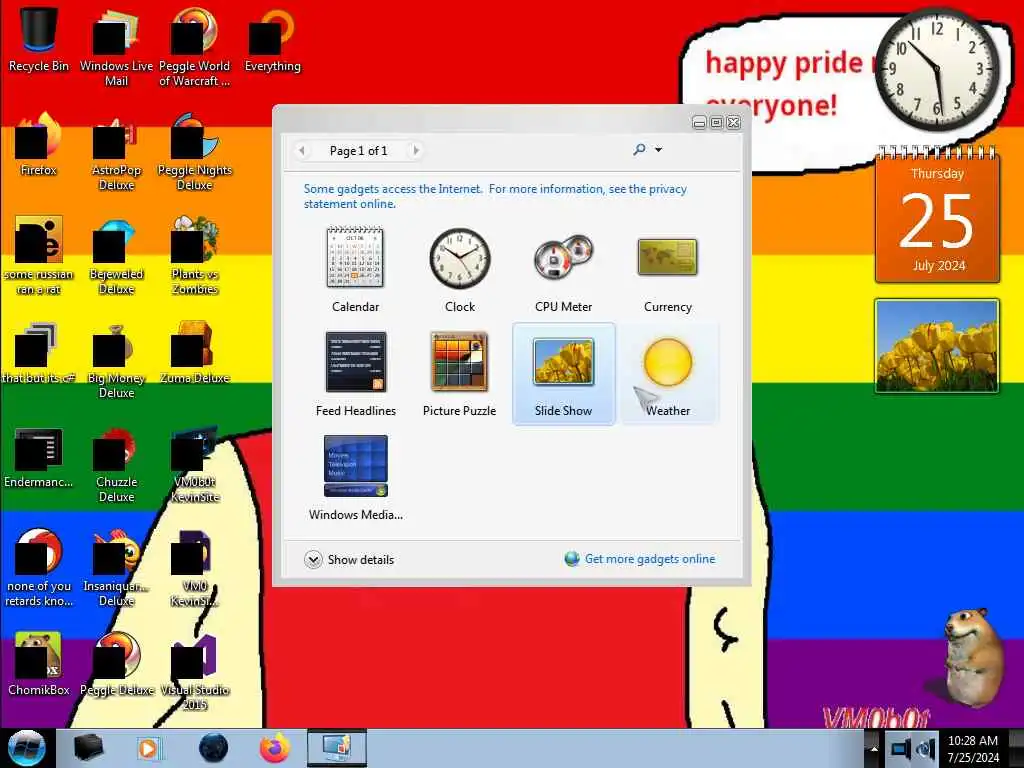Open the gadget search dropdown arrow
This screenshot has width=1024, height=768.
tap(658, 150)
